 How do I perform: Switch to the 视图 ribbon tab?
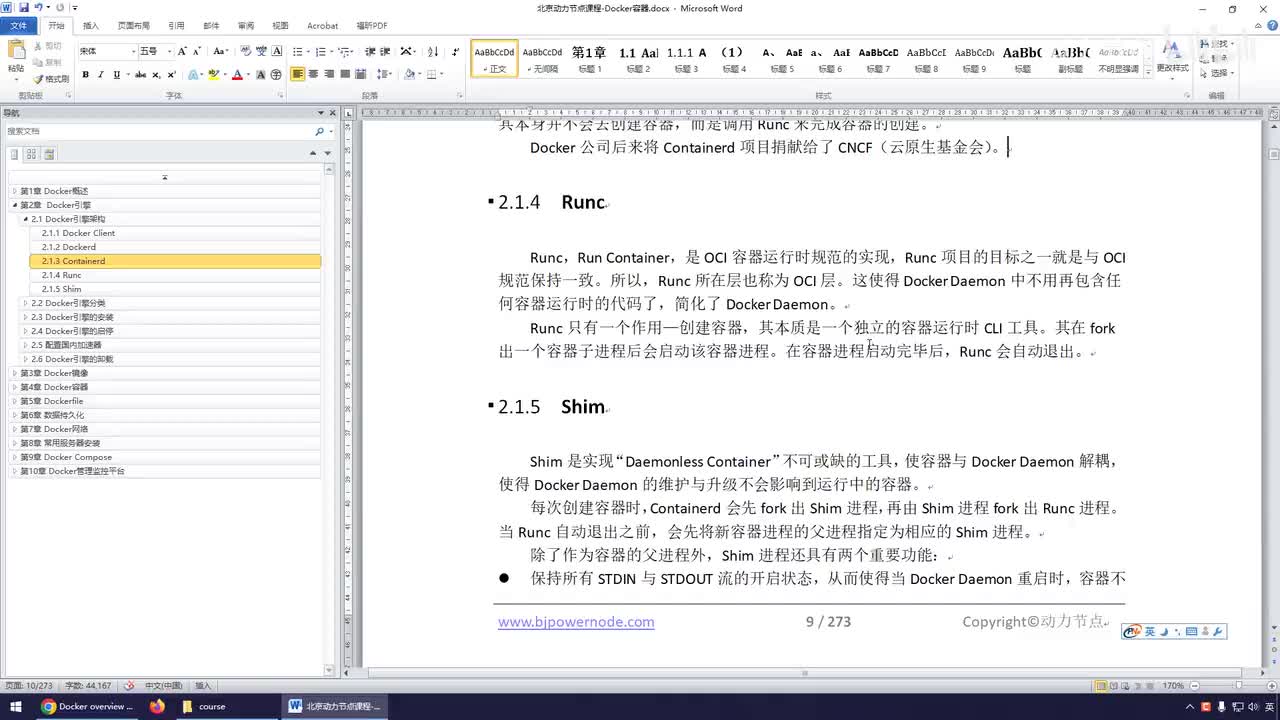pos(280,26)
